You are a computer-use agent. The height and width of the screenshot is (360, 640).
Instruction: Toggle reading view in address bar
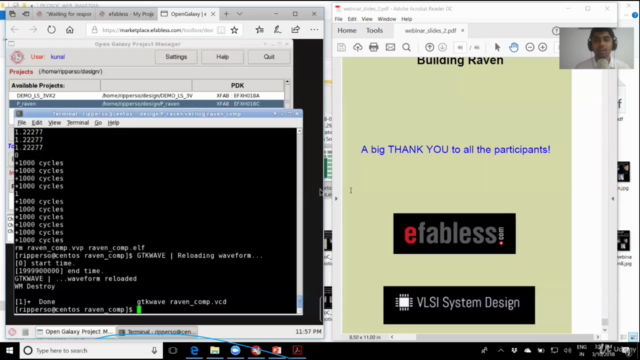coord(221,30)
